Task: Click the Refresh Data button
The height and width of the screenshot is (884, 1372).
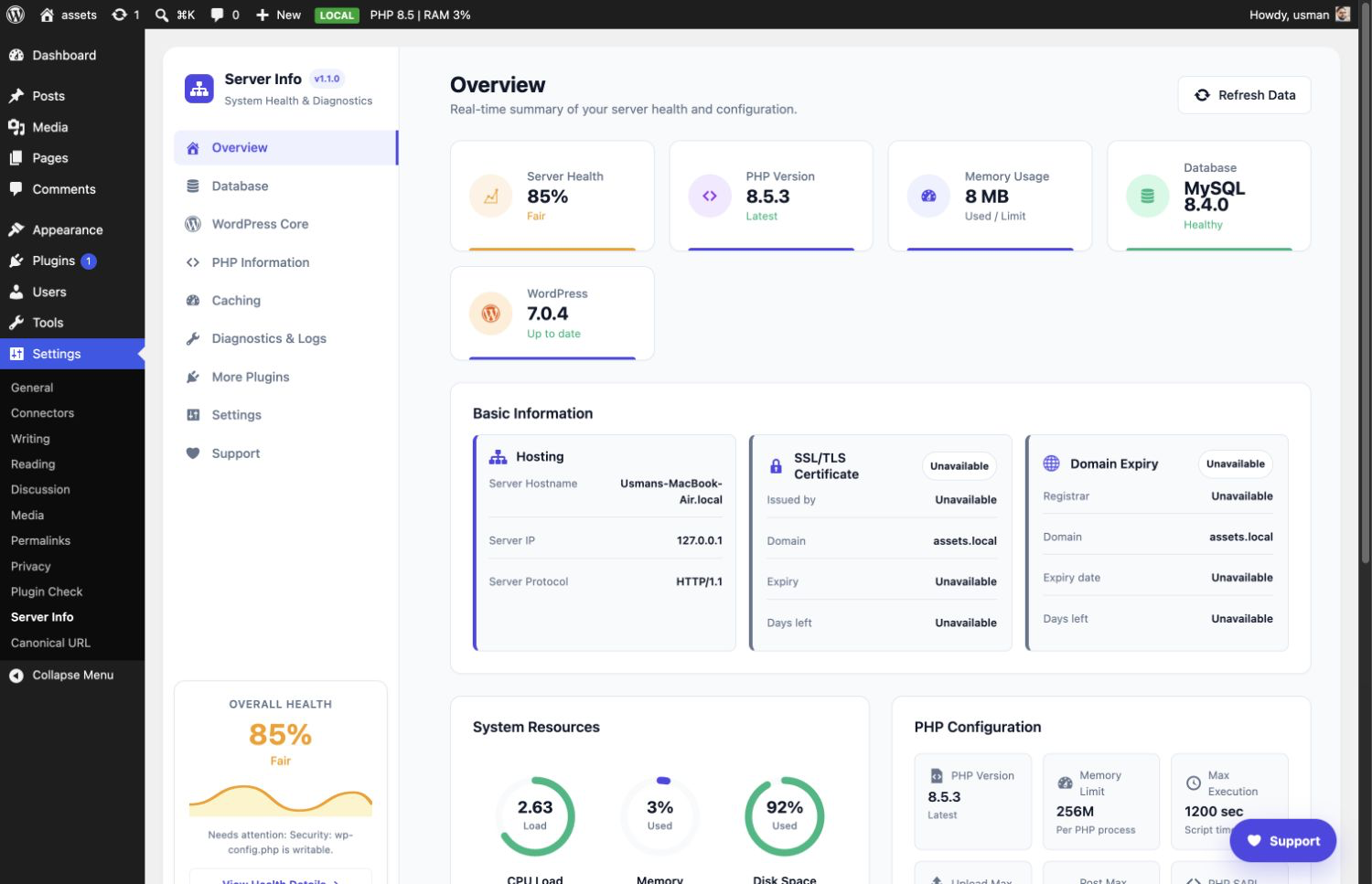Action: point(1244,95)
